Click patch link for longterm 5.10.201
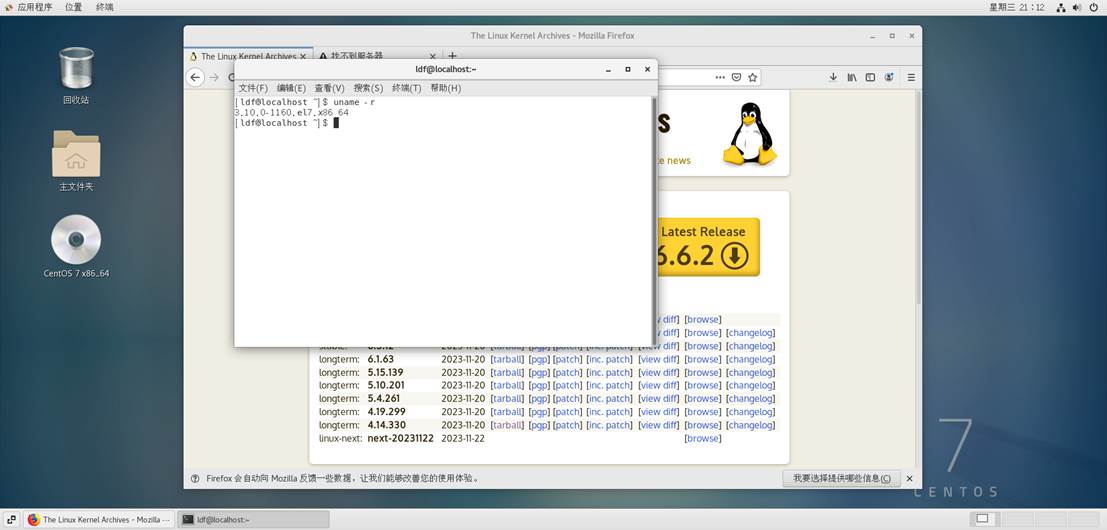1107x530 pixels. 568,385
